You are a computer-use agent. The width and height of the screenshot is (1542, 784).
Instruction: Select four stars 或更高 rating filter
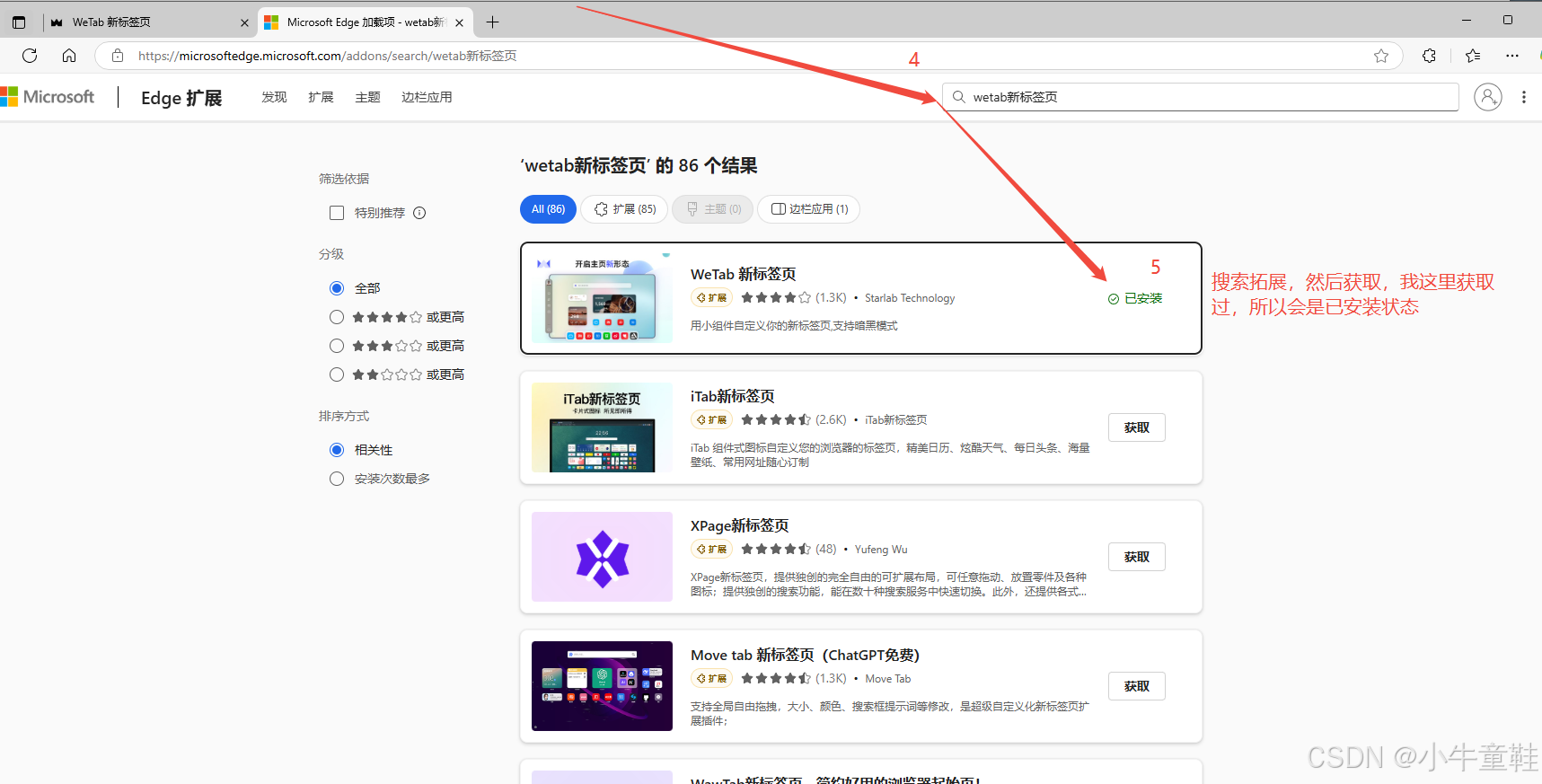point(337,317)
